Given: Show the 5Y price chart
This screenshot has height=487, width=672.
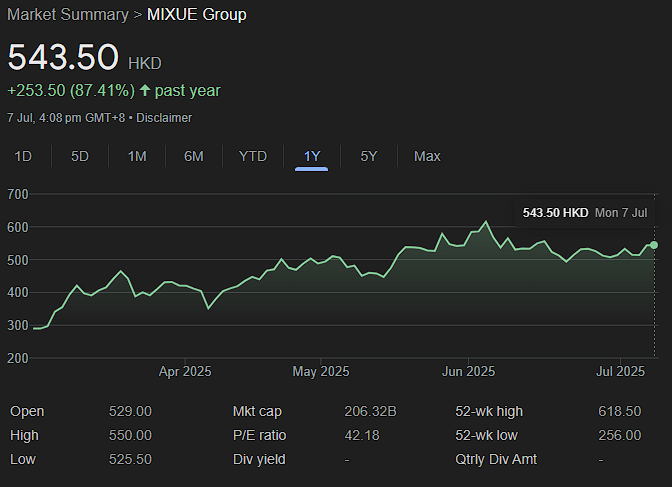Looking at the screenshot, I should [369, 156].
